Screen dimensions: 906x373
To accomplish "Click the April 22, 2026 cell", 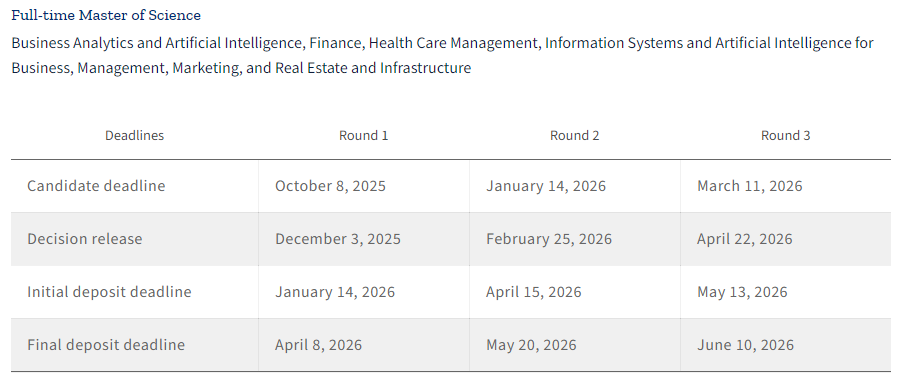I will (x=744, y=239).
